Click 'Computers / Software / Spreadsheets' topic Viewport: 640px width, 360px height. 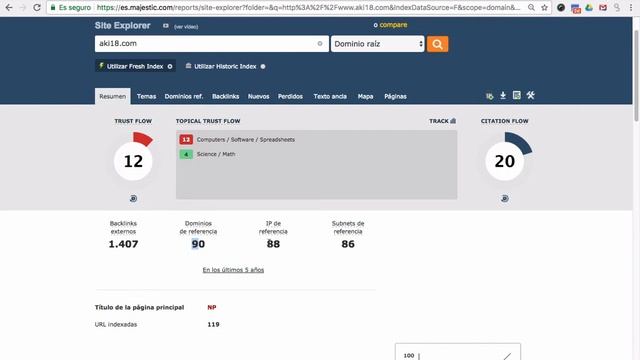(x=246, y=140)
